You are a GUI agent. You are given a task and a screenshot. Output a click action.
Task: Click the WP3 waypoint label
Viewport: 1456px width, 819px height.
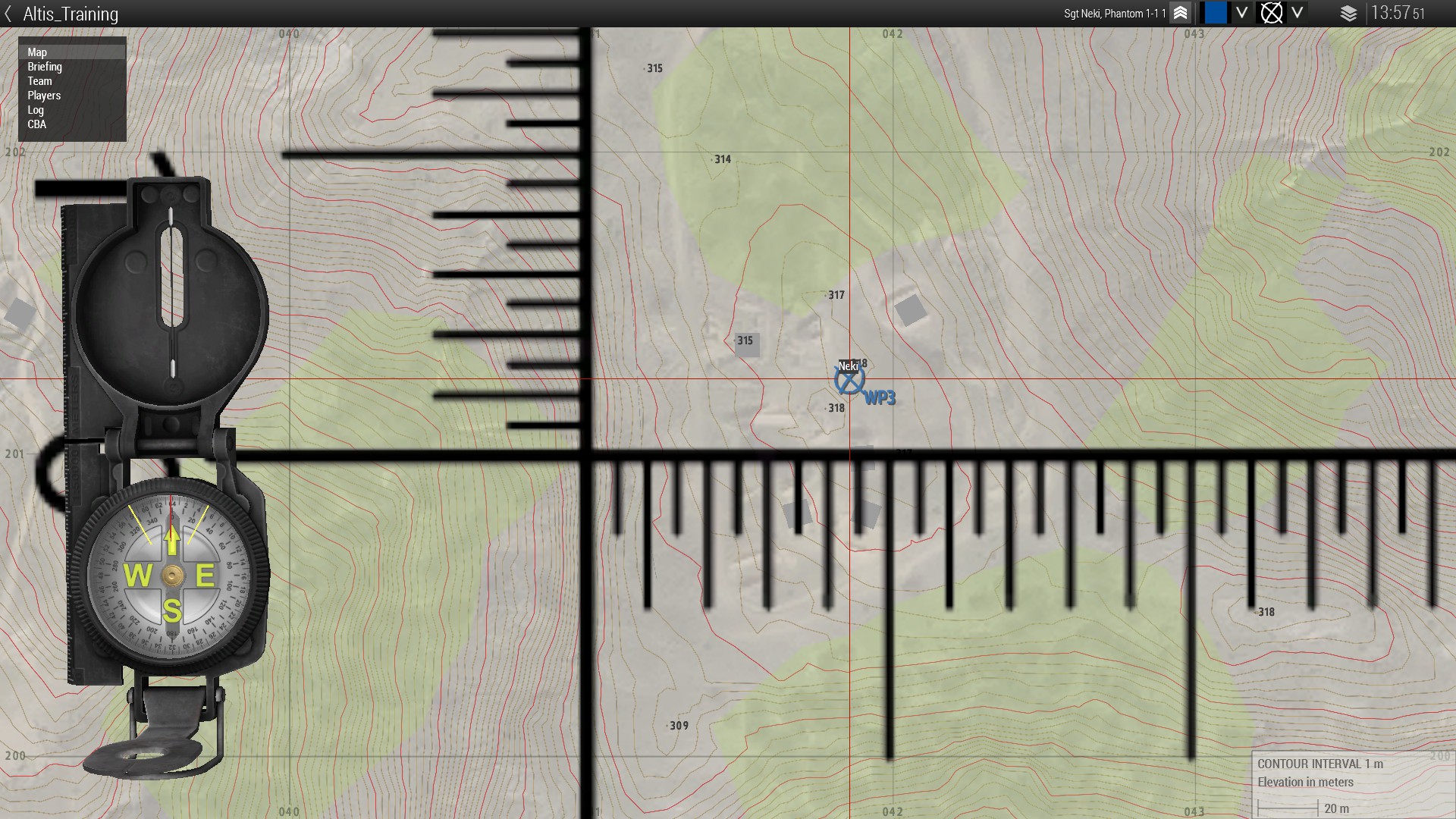tap(880, 398)
